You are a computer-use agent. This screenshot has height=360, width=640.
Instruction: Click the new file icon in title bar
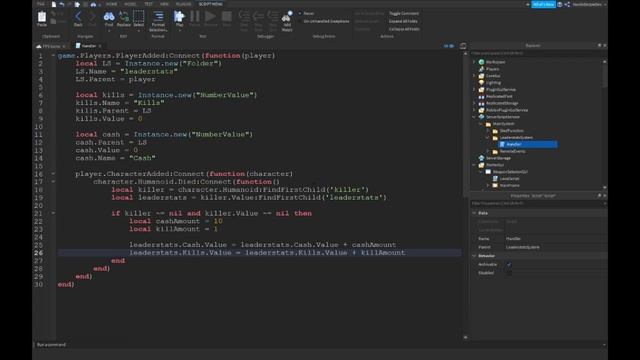53,4
